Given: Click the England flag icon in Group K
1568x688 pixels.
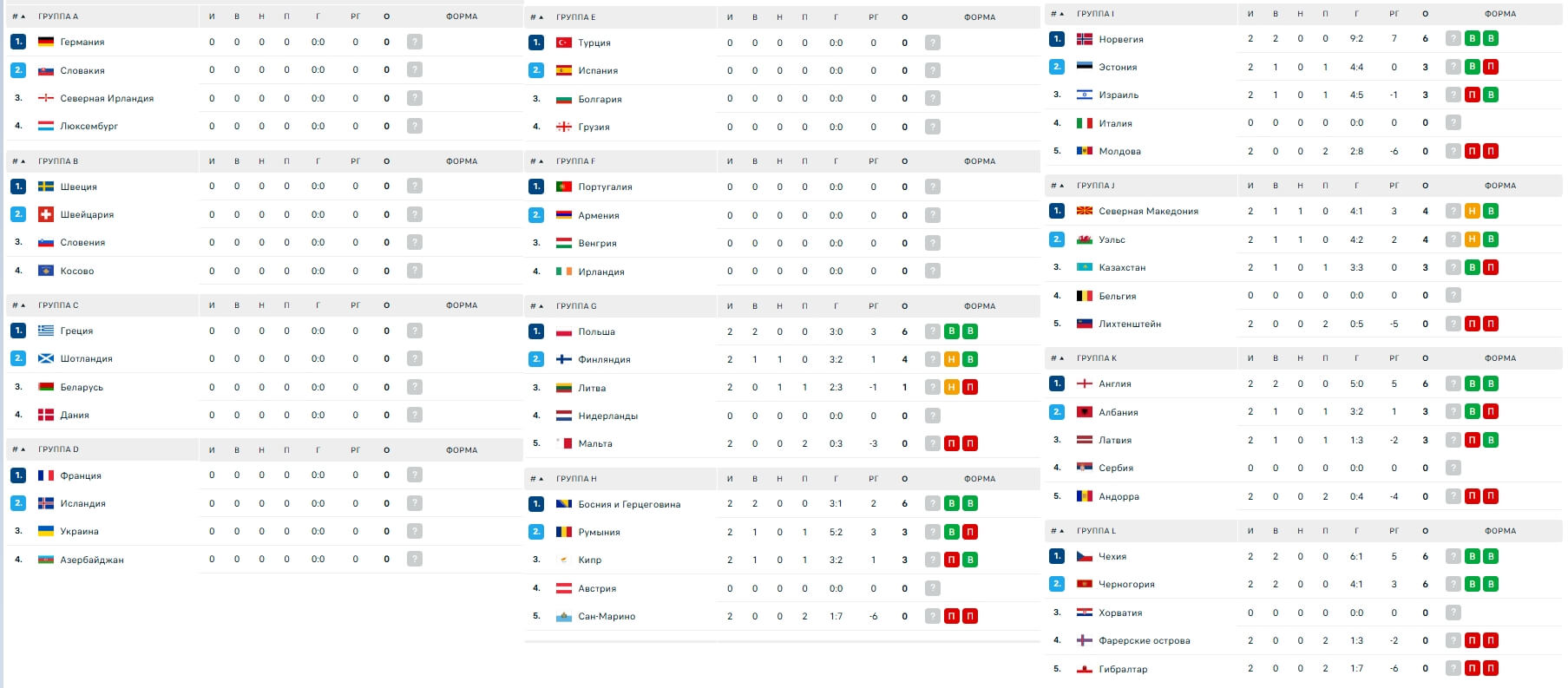Looking at the screenshot, I should tap(1085, 383).
